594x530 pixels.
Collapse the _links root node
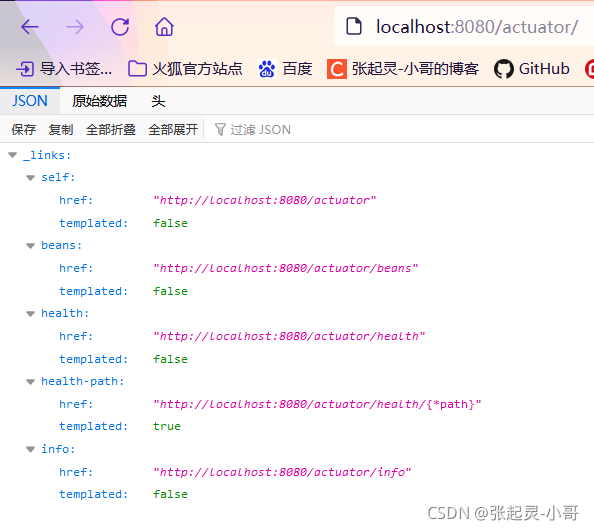[x=13, y=155]
